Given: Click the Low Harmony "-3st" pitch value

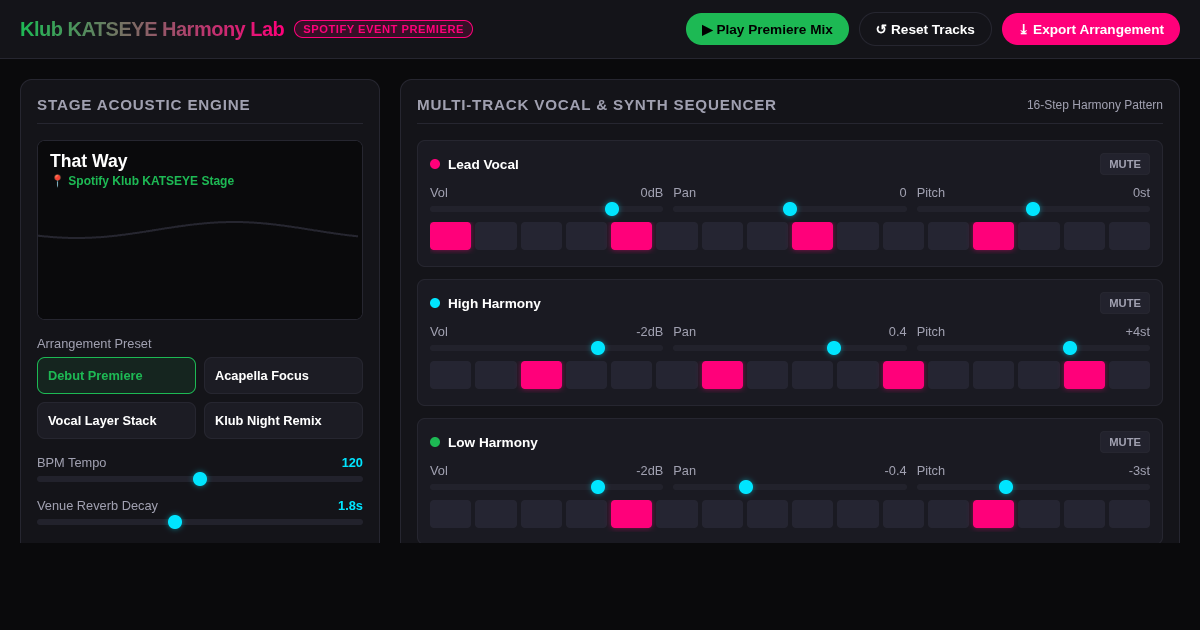Looking at the screenshot, I should coord(1139,470).
